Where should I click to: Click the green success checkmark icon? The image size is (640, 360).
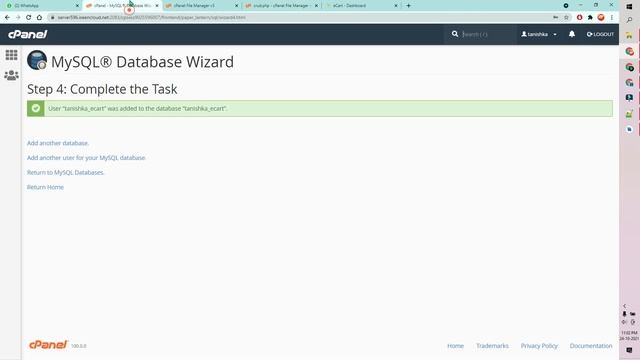36,109
